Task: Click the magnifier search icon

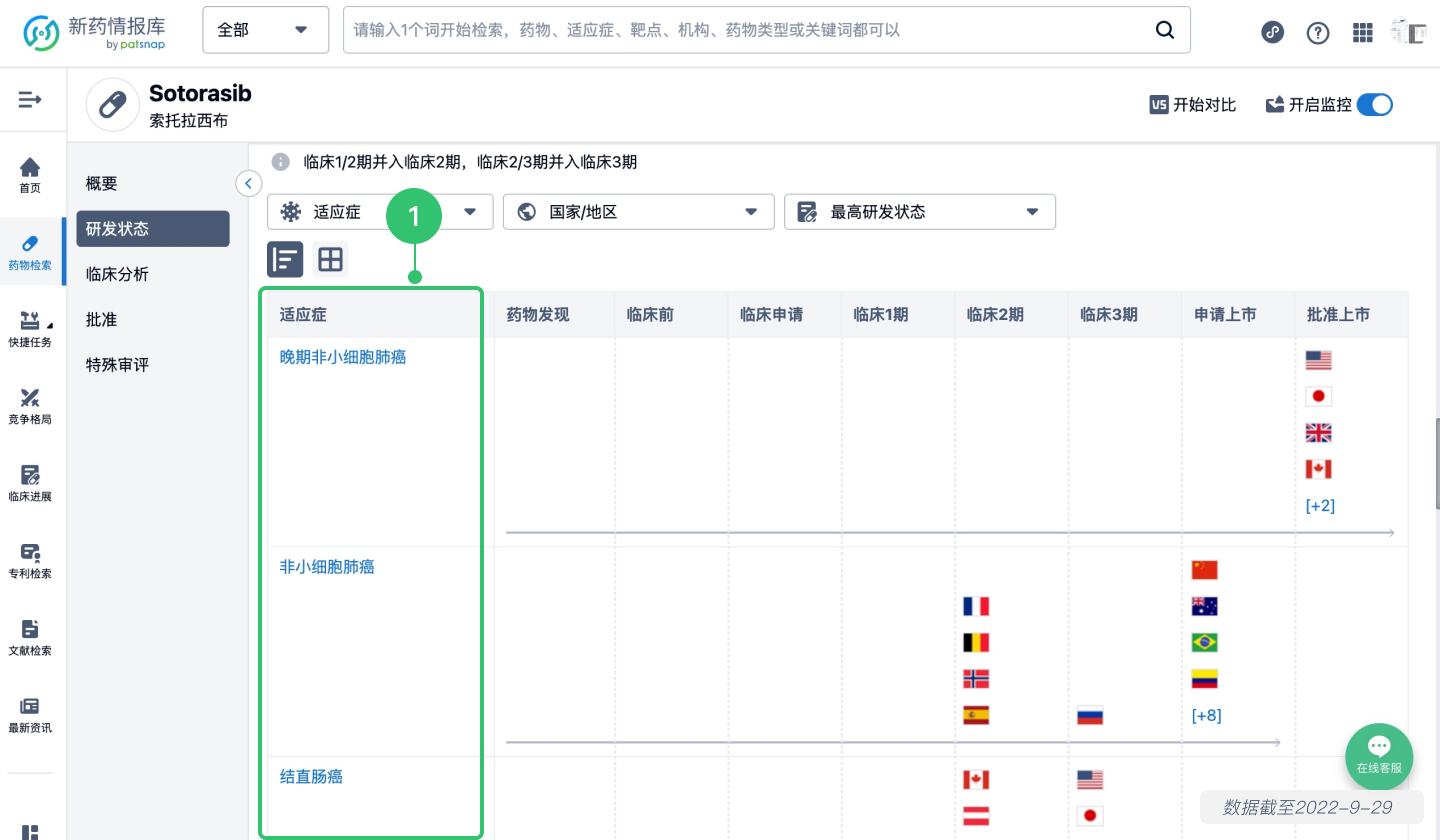Action: [1165, 30]
